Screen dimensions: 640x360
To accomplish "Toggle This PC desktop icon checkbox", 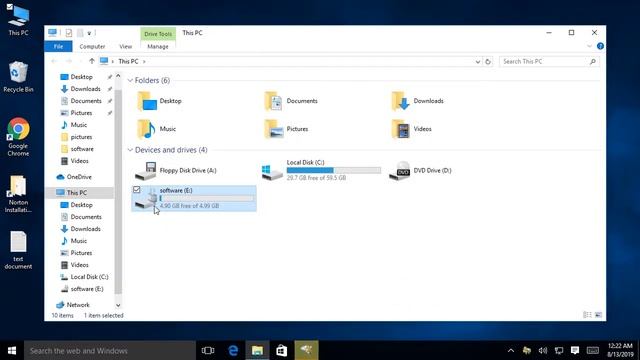I will (x=10, y=7).
